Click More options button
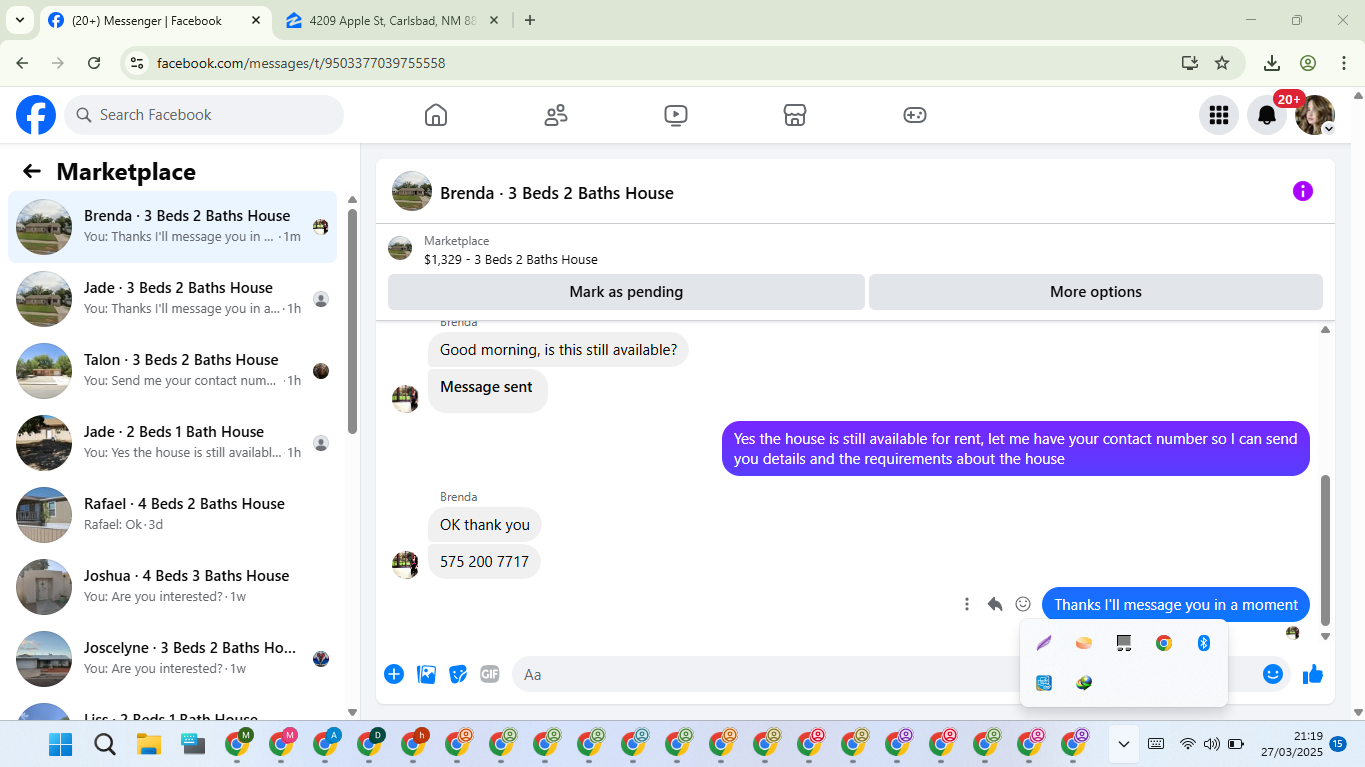This screenshot has width=1365, height=767. (1096, 292)
